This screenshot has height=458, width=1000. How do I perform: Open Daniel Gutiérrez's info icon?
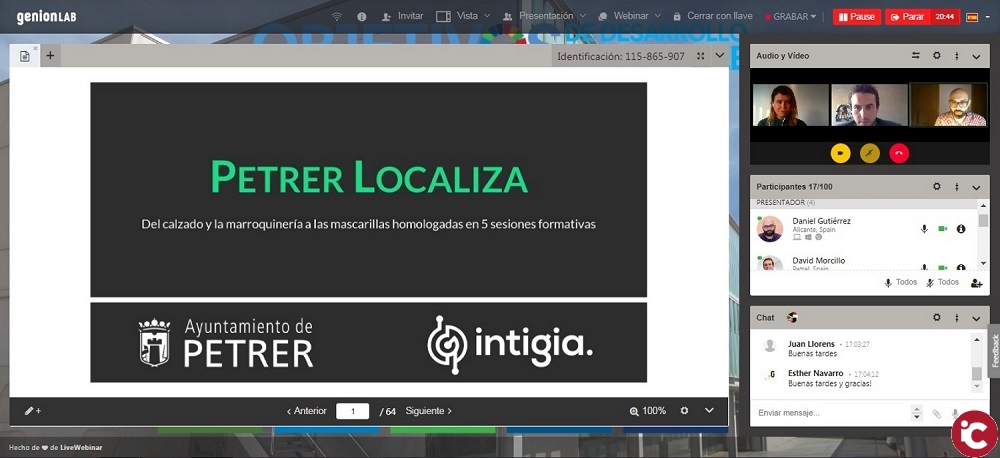tap(961, 229)
